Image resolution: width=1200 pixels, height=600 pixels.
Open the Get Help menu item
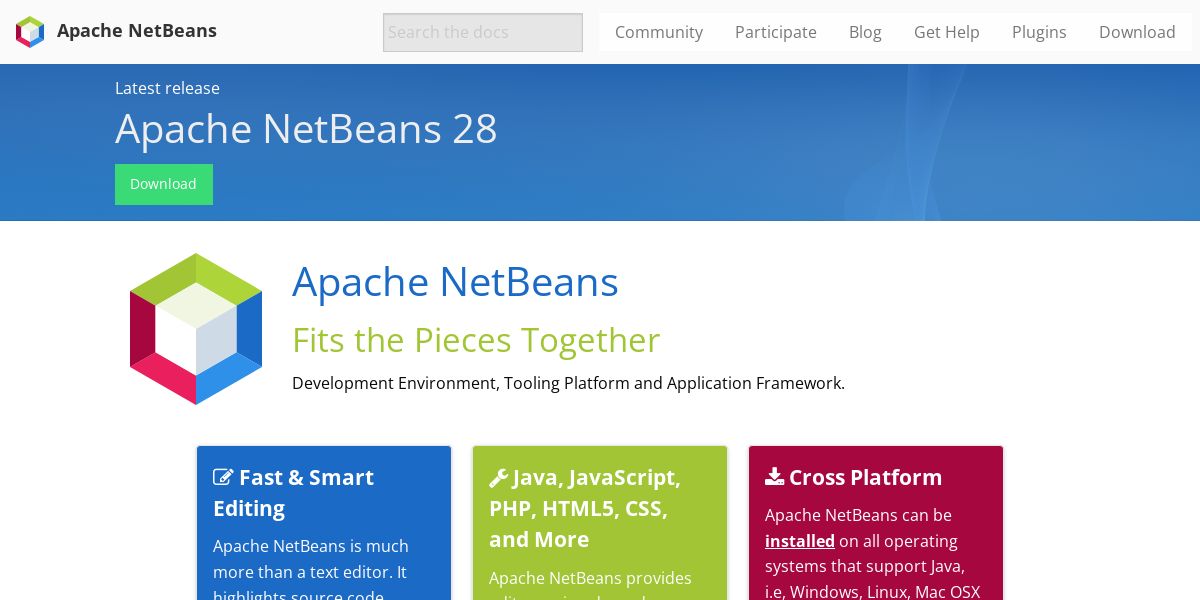[x=947, y=32]
